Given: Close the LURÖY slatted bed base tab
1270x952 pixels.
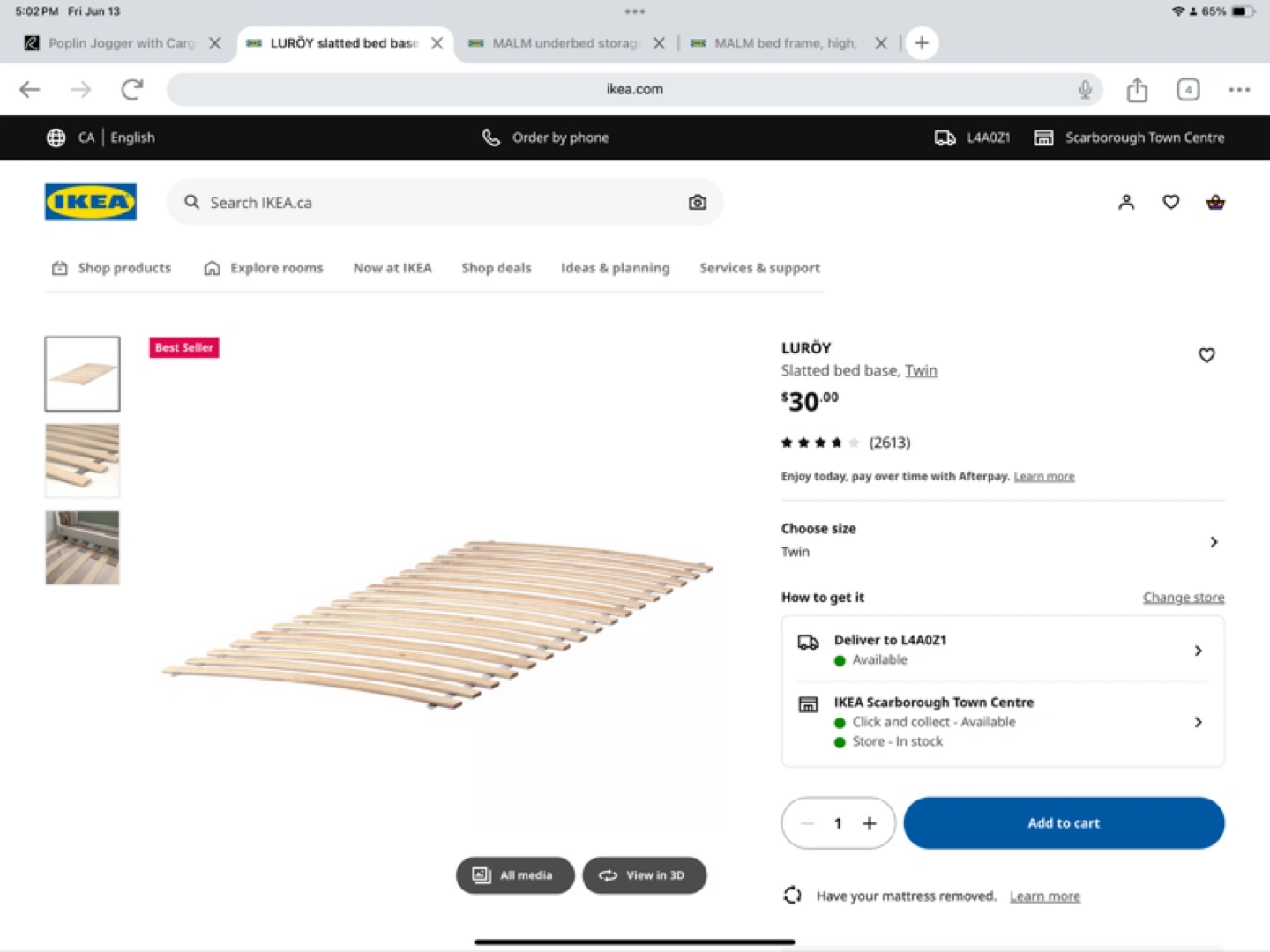Looking at the screenshot, I should click(437, 43).
